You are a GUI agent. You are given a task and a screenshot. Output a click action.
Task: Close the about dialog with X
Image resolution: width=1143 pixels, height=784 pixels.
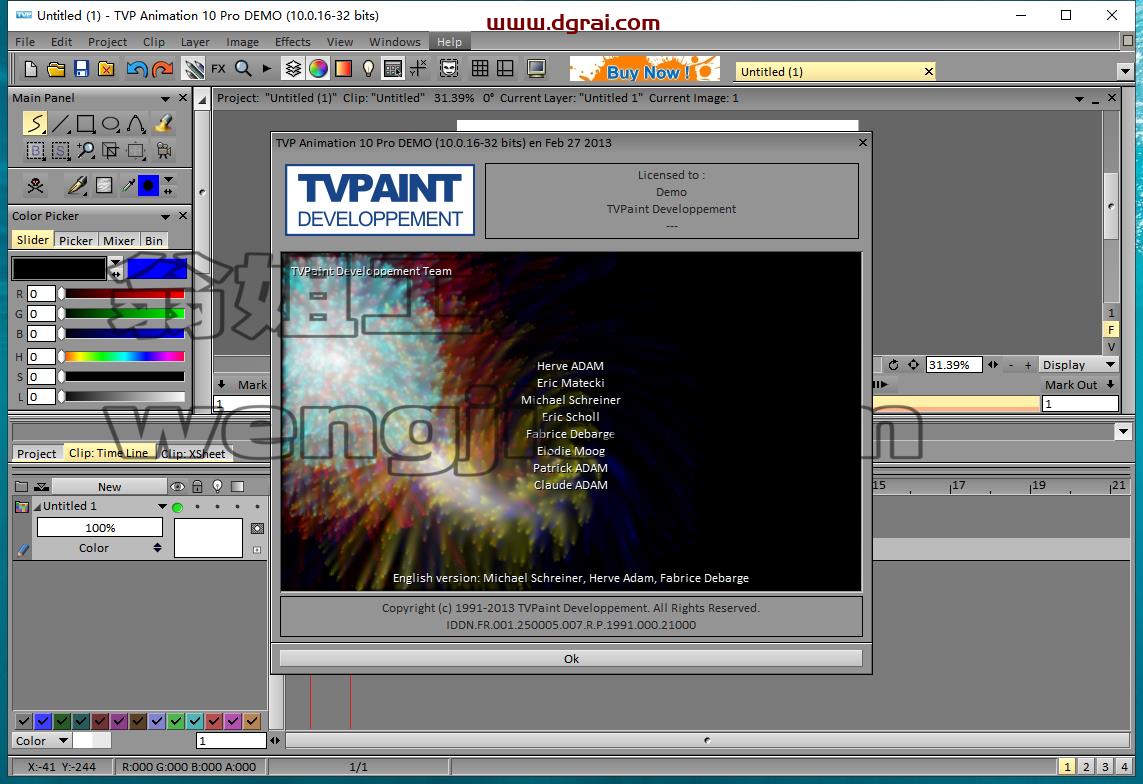pos(862,142)
